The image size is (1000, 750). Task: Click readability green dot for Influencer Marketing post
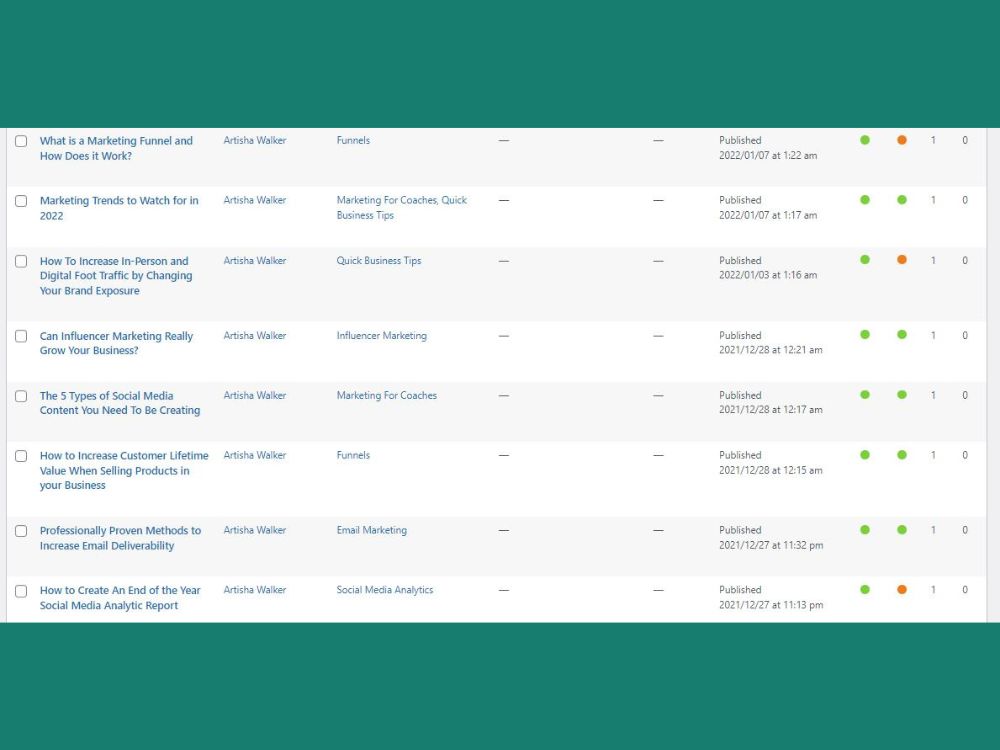click(x=902, y=334)
